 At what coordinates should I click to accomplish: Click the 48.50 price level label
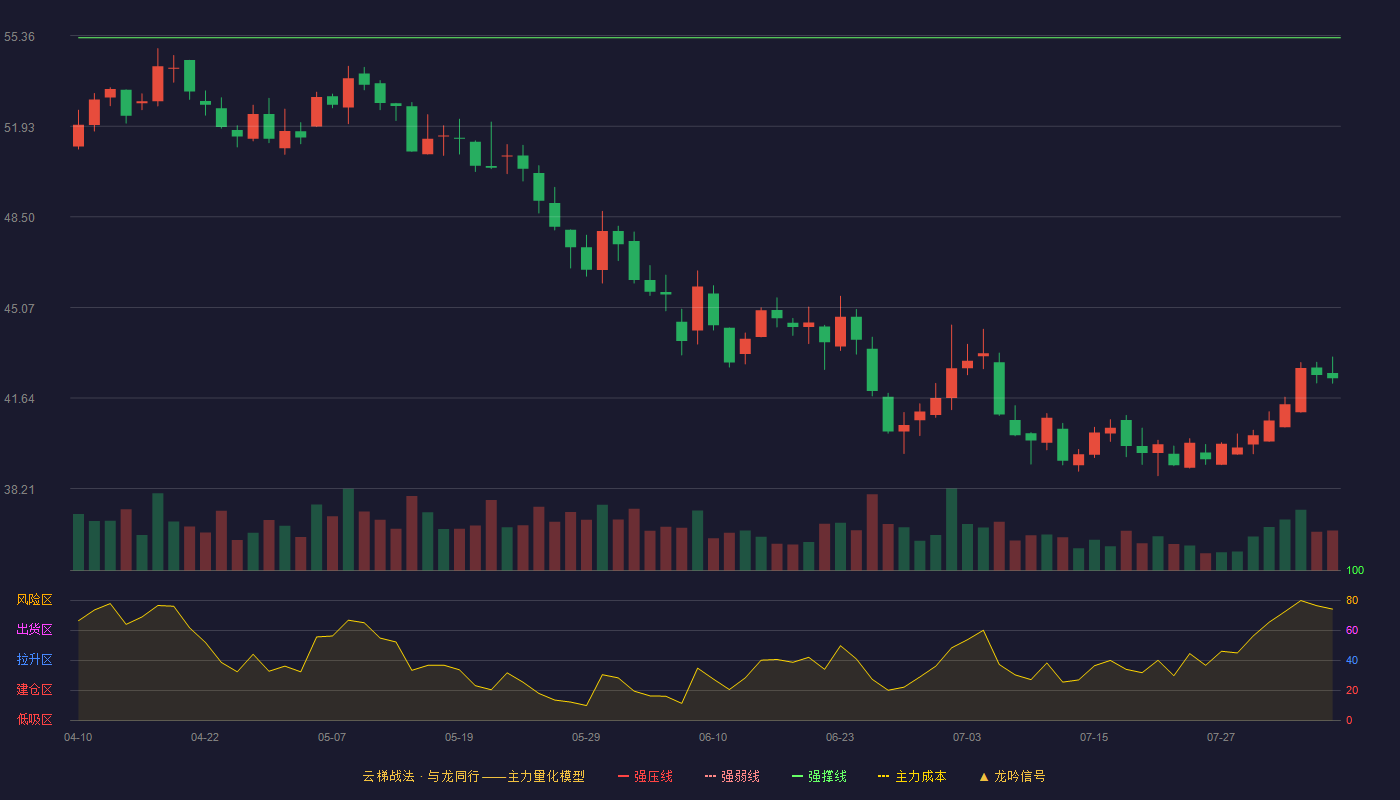pyautogui.click(x=19, y=218)
